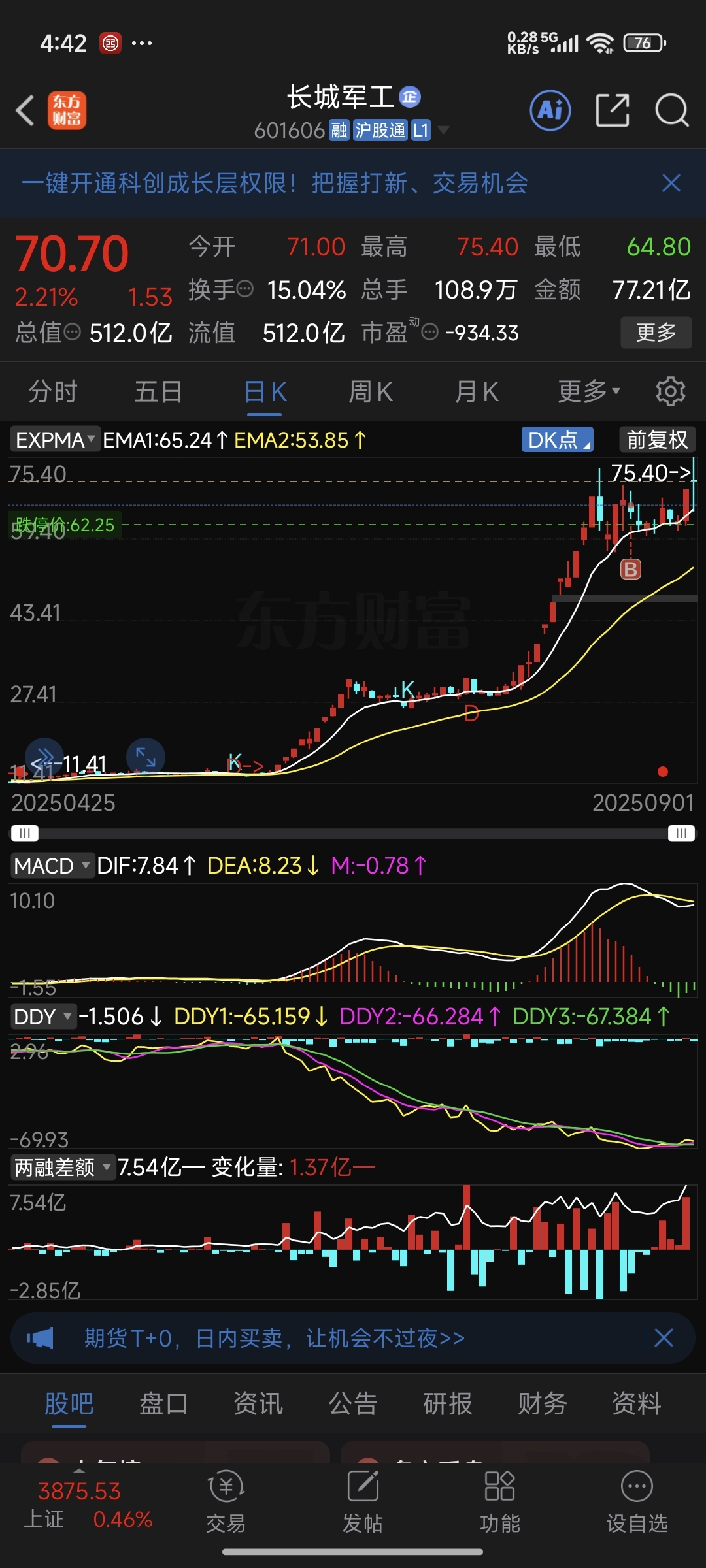
Task: Open the 研报 tab
Action: [x=448, y=1403]
